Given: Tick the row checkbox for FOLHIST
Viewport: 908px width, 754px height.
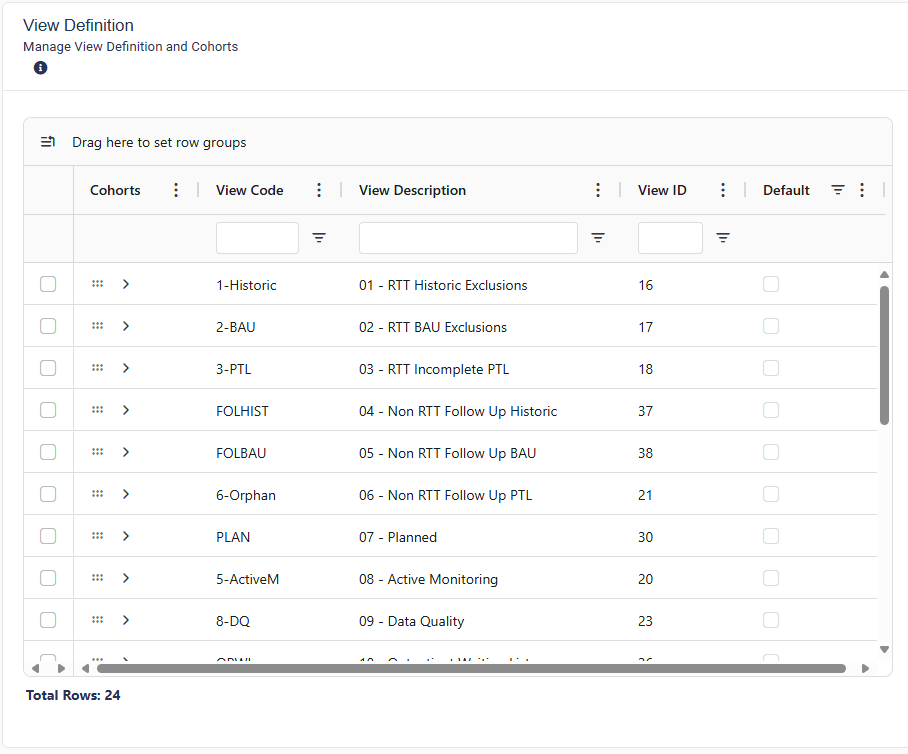Looking at the screenshot, I should [48, 411].
